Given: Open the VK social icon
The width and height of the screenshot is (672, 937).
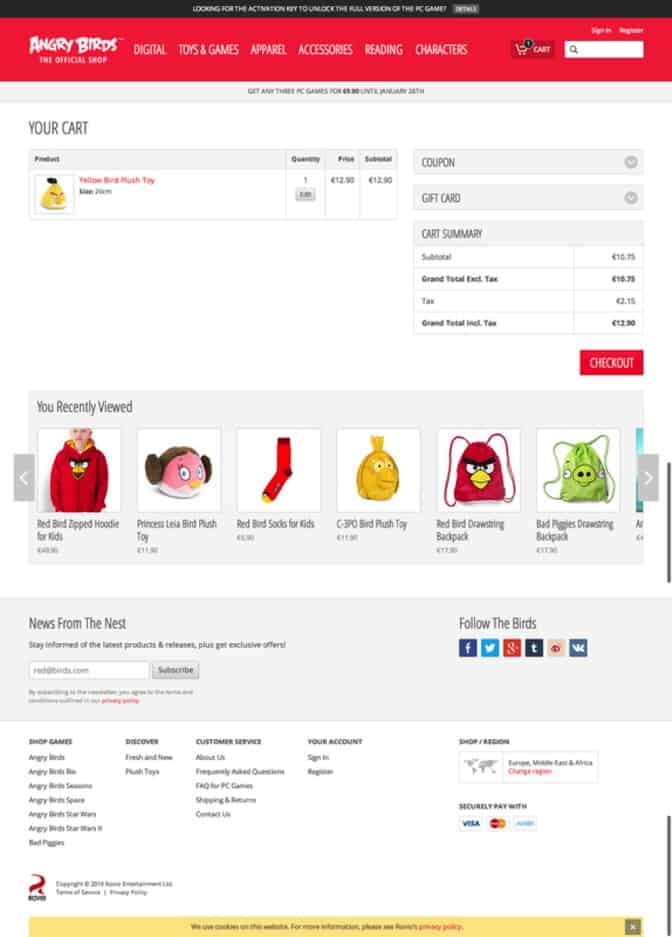Looking at the screenshot, I should click(578, 648).
